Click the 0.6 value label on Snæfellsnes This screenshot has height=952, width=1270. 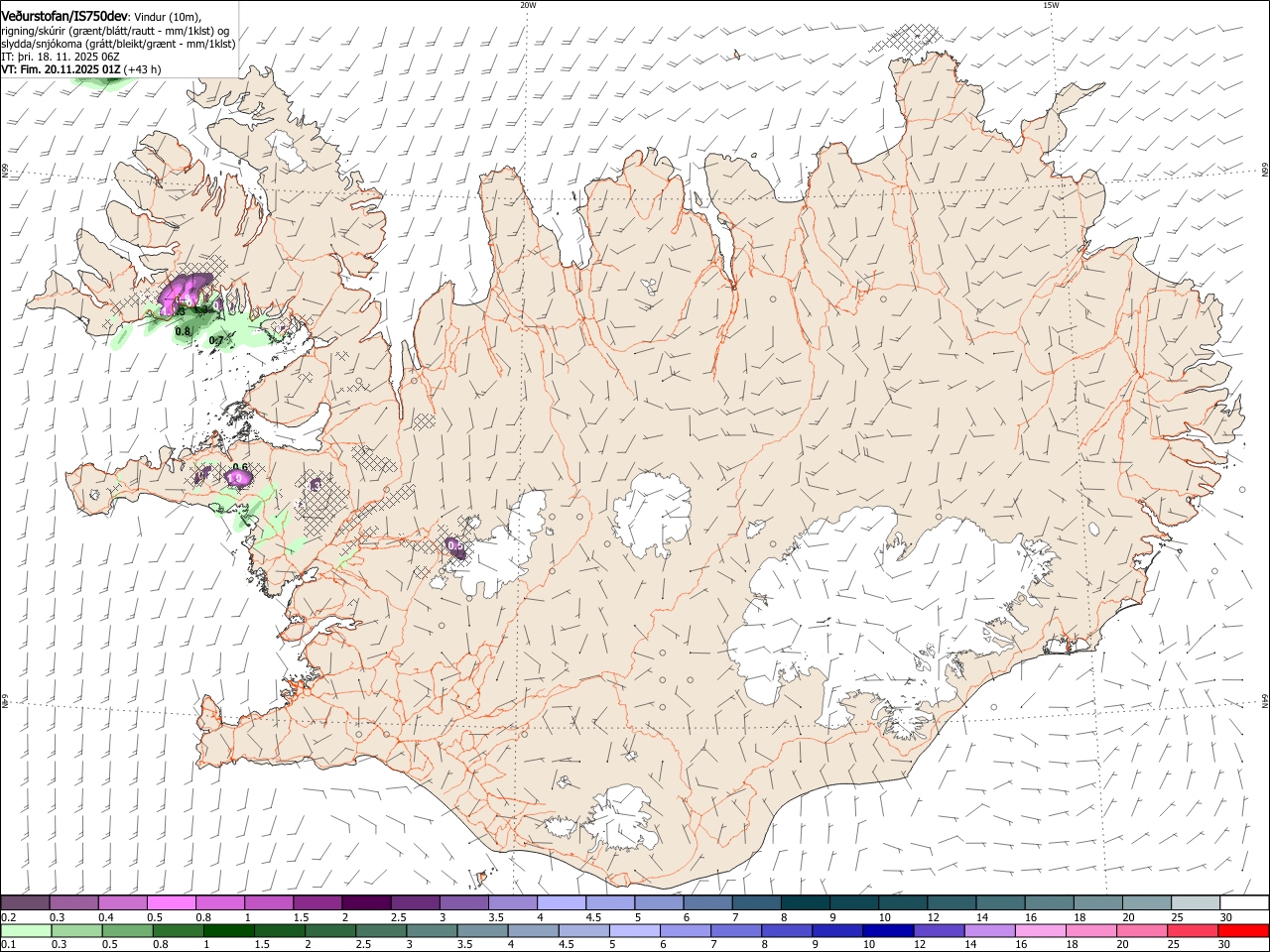click(x=239, y=467)
